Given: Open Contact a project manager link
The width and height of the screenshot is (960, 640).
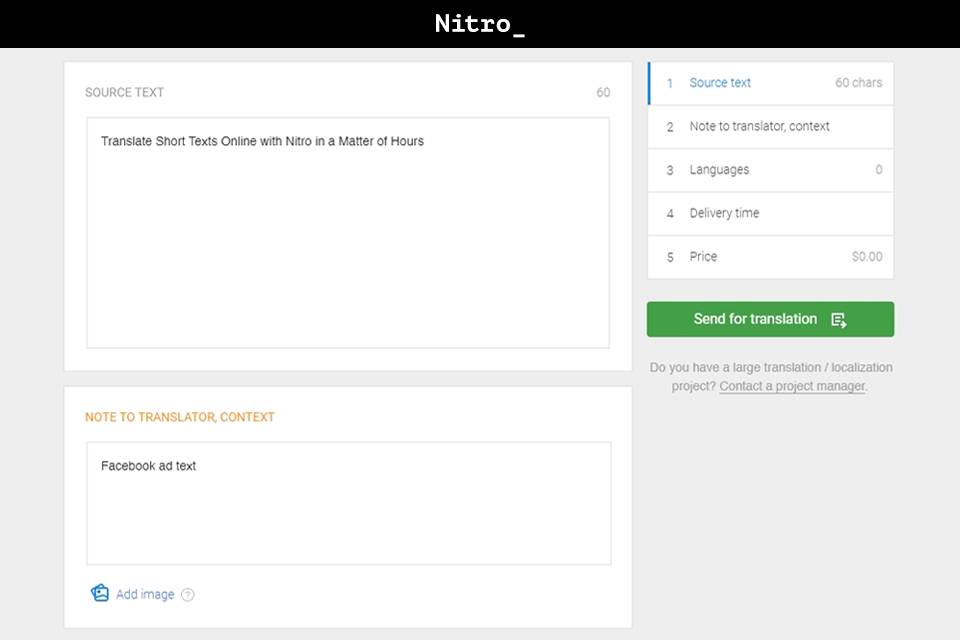Looking at the screenshot, I should tap(791, 386).
